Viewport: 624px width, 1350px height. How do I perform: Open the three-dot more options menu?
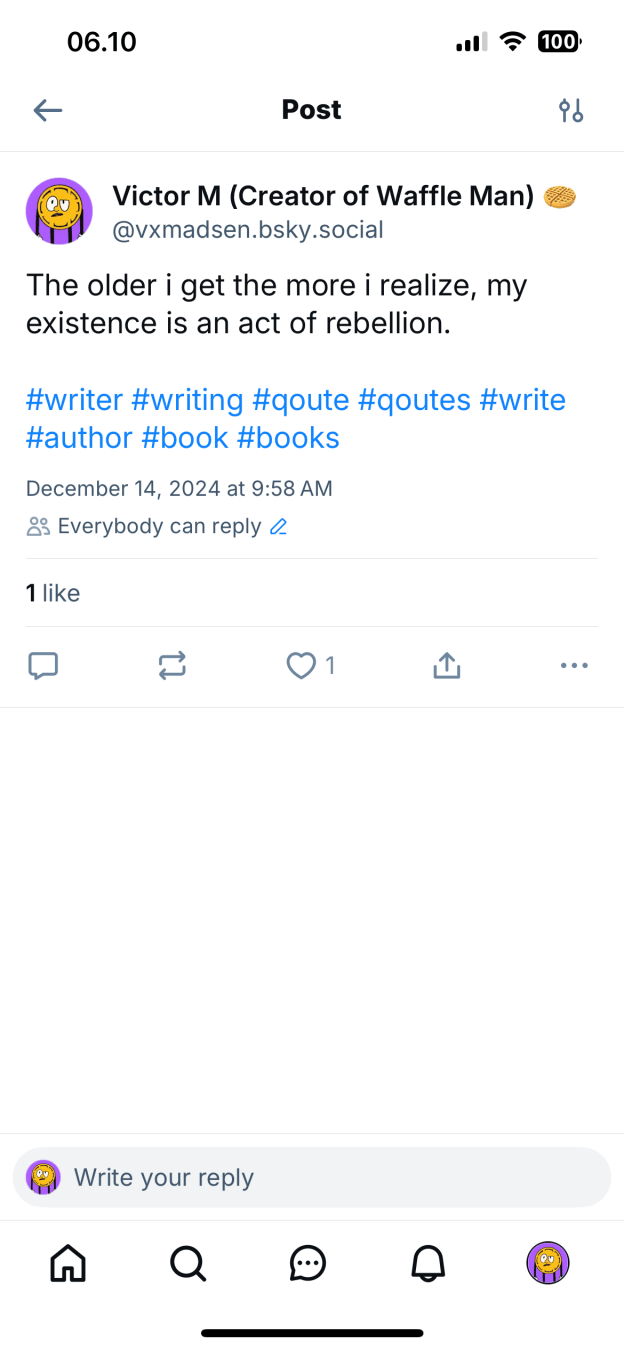[574, 666]
